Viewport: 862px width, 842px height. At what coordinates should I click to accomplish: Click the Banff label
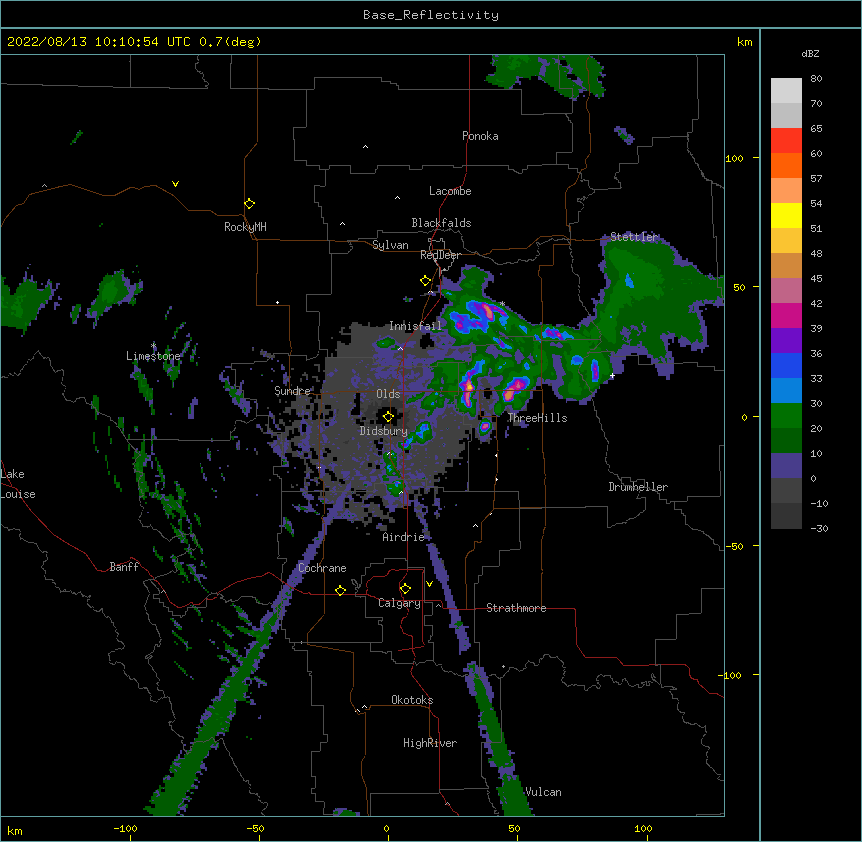[x=124, y=567]
